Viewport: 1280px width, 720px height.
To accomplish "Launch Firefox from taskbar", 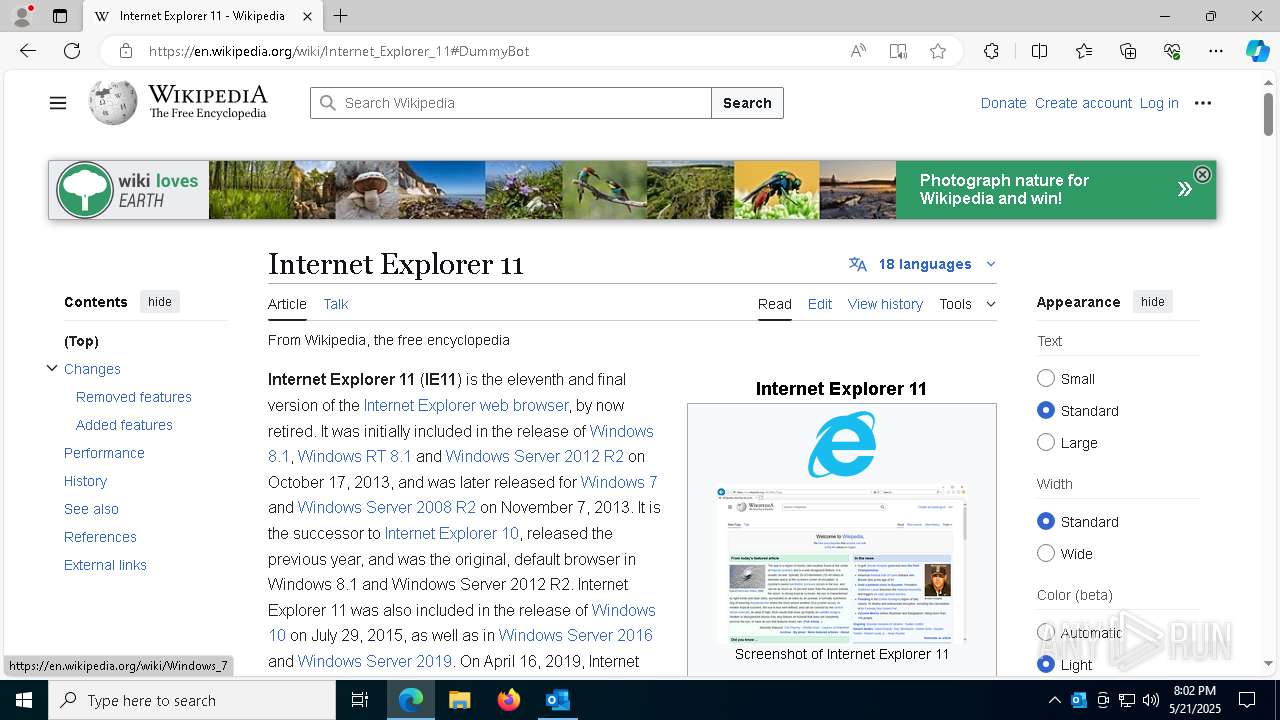I will (x=509, y=700).
